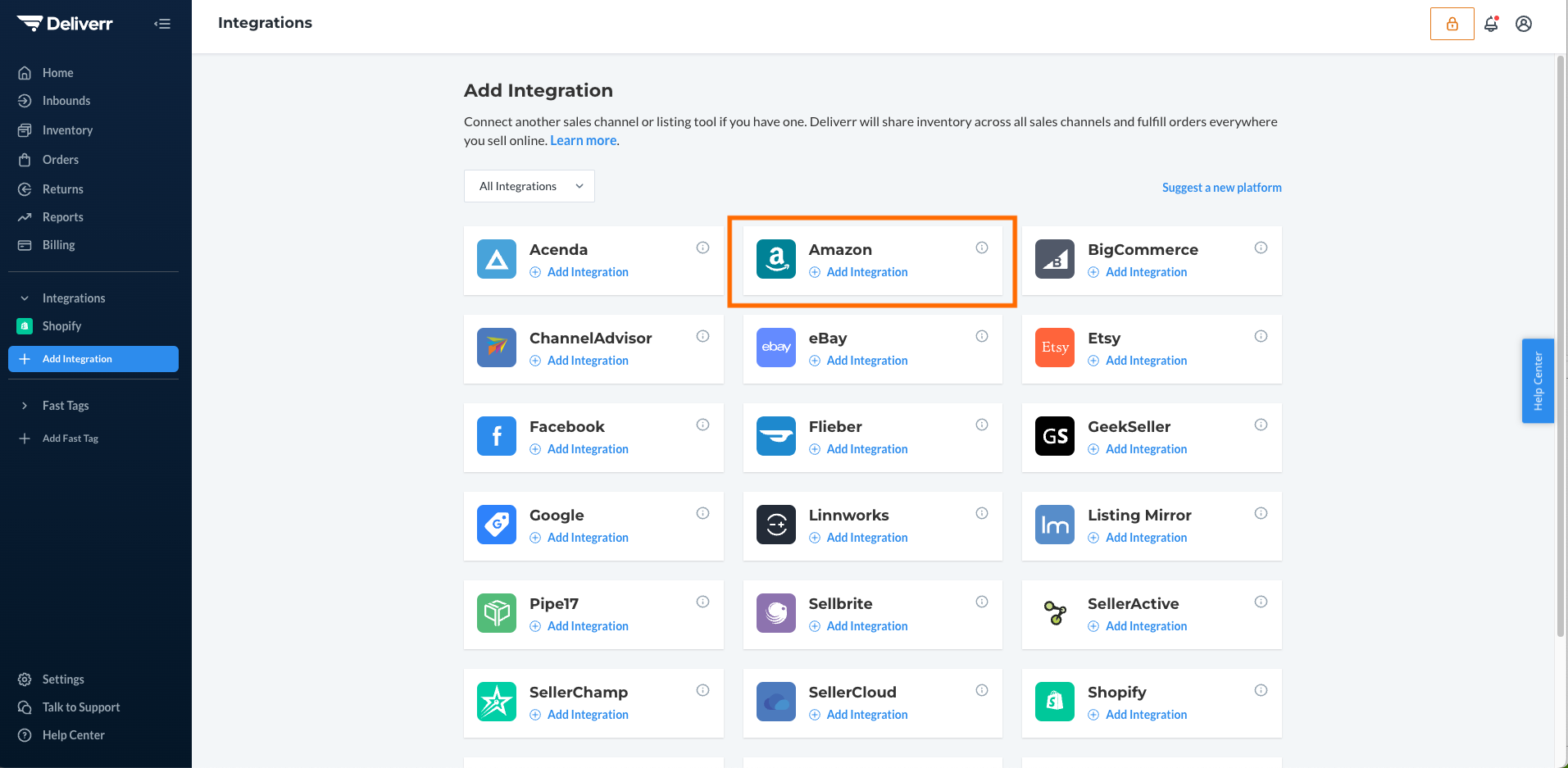
Task: Click the Deliverr logo
Action: tap(65, 24)
